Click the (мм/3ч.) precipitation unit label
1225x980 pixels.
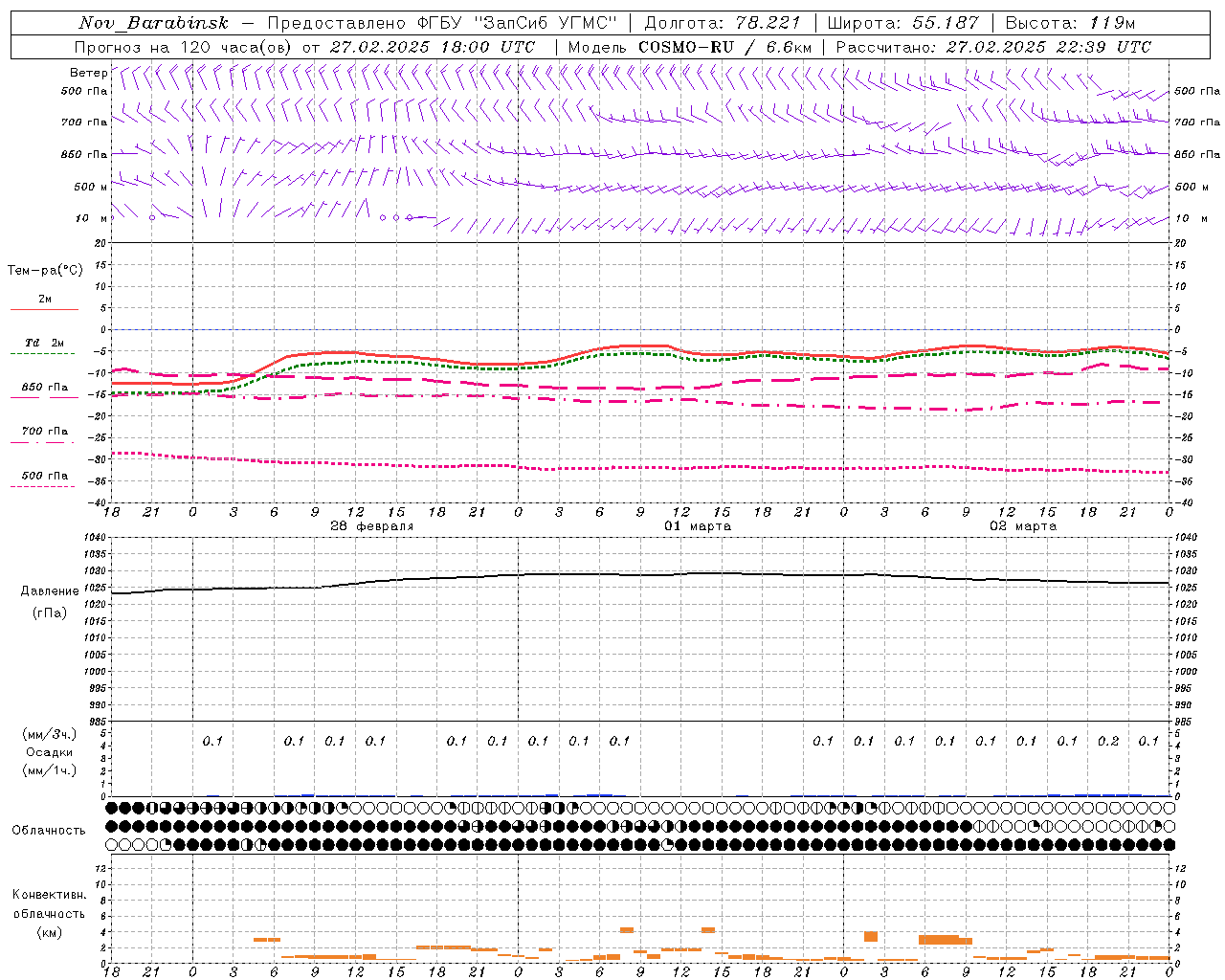click(50, 734)
